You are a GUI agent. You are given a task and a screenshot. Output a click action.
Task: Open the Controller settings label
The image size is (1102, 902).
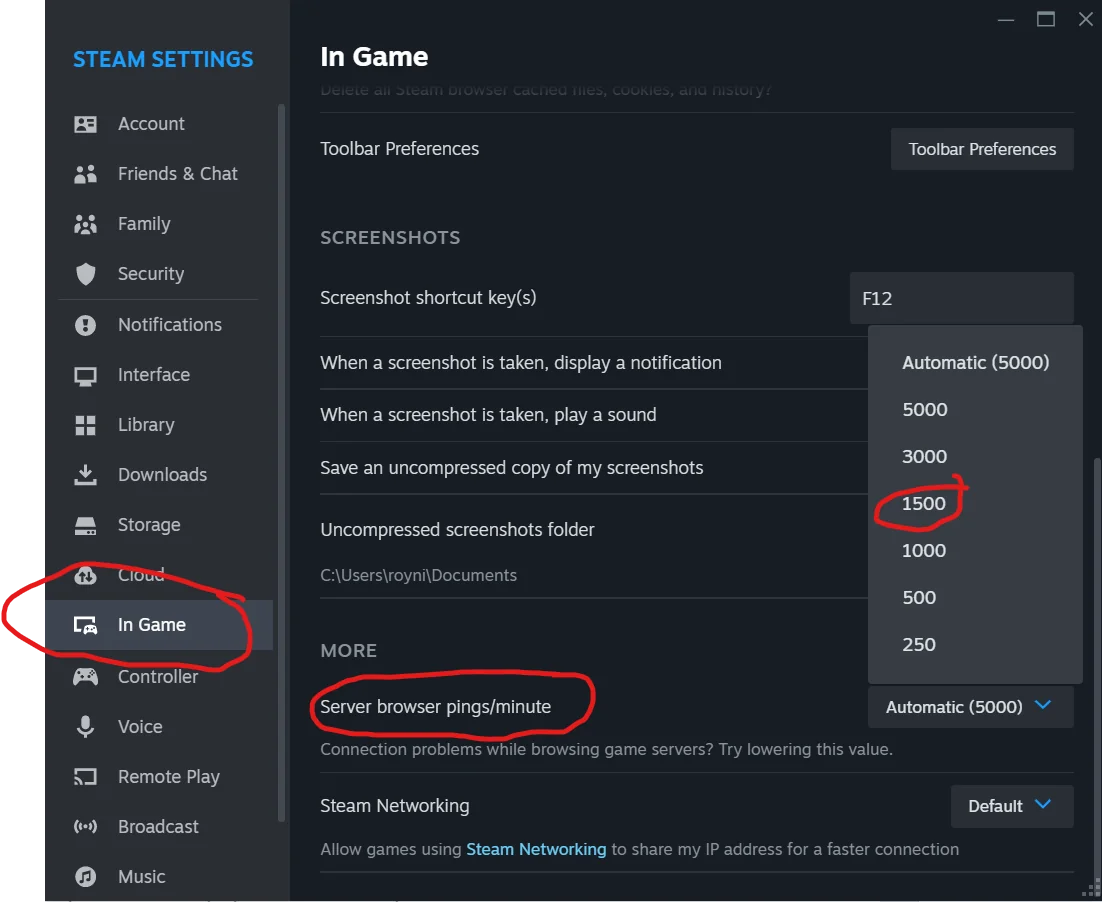pyautogui.click(x=158, y=676)
